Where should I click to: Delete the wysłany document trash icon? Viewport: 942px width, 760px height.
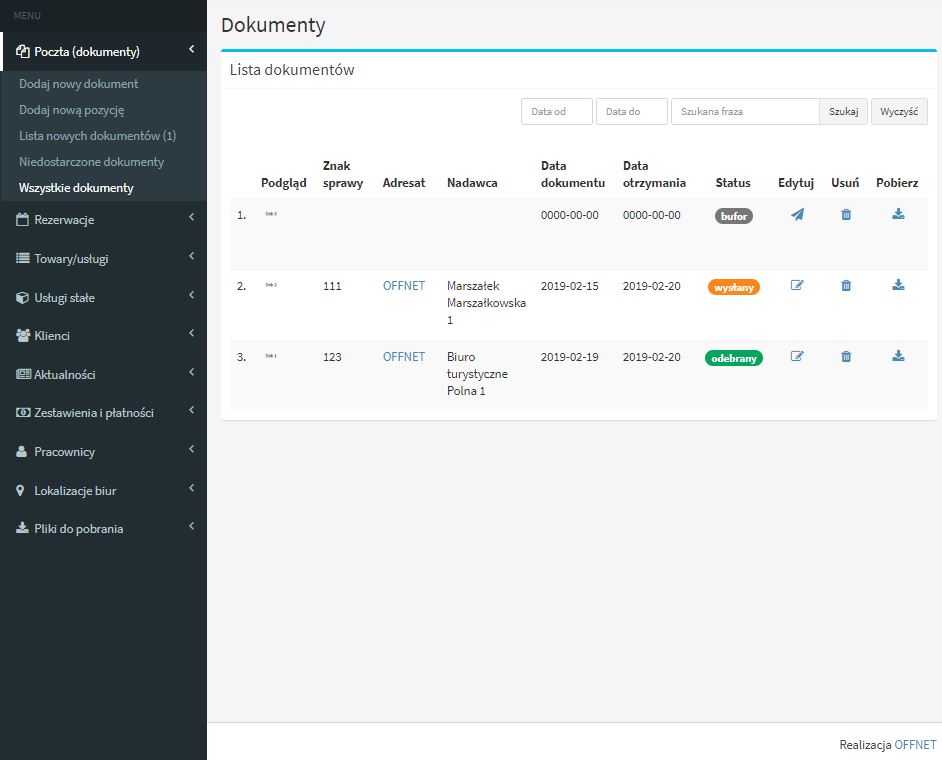pos(846,285)
